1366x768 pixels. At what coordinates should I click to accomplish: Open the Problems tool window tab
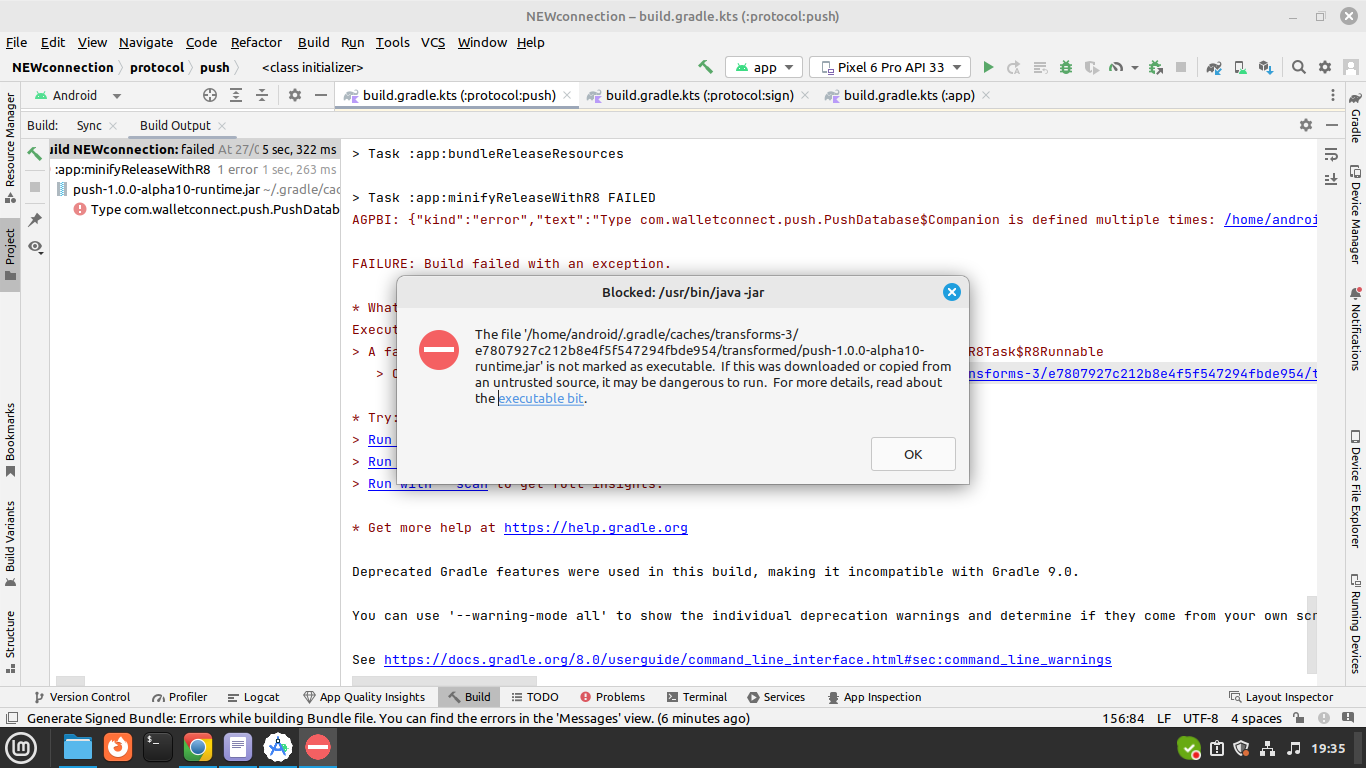pyautogui.click(x=613, y=697)
